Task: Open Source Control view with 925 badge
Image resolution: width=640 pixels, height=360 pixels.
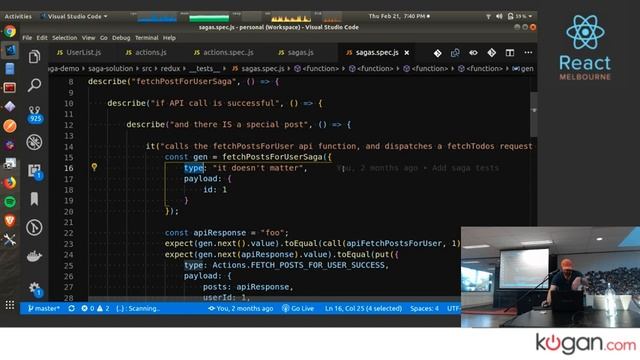Action: 35,114
